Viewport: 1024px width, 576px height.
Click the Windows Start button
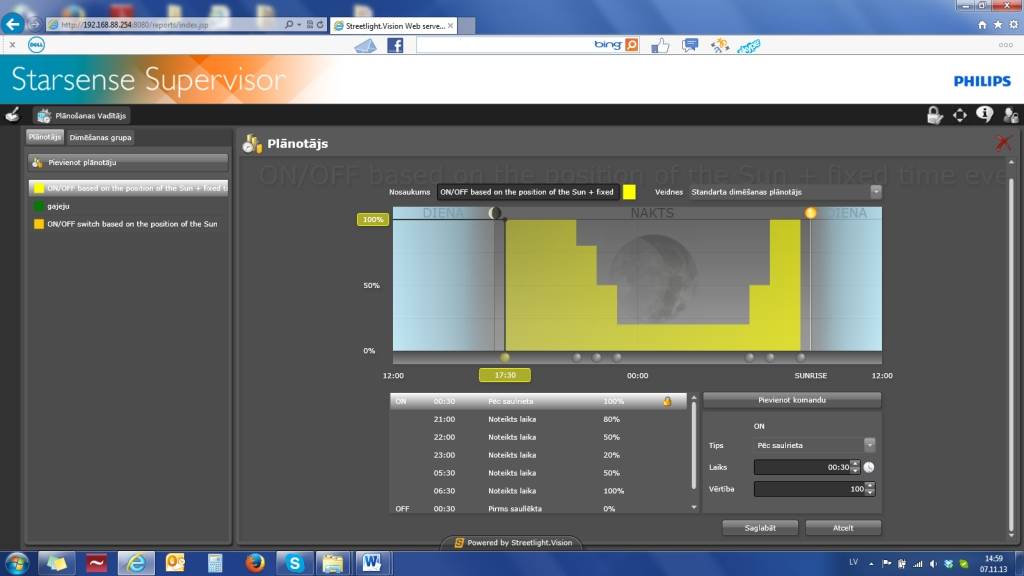pyautogui.click(x=16, y=563)
